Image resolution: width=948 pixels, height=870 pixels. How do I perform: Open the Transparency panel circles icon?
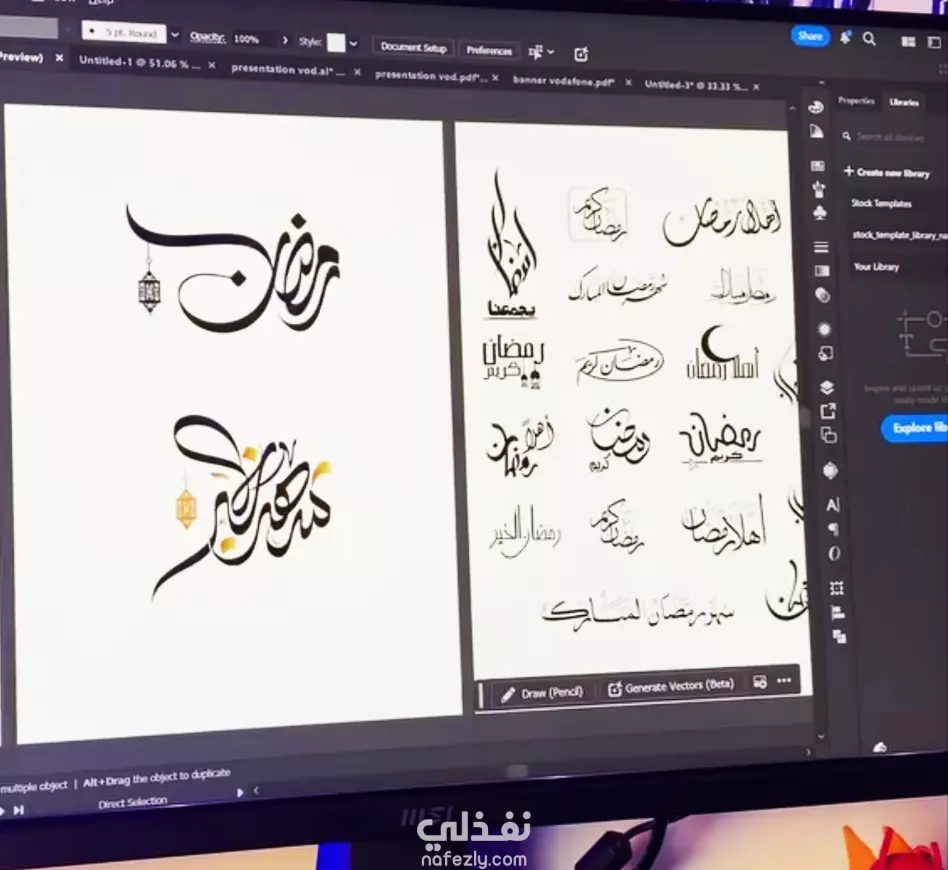point(822,295)
